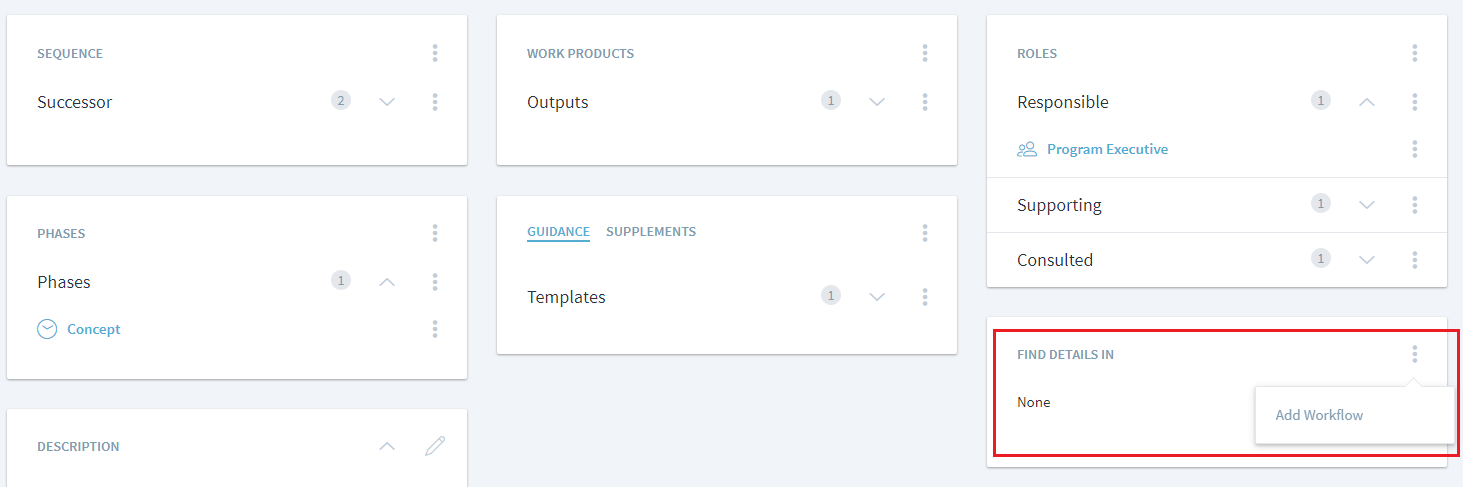Switch to the Supplements tab
Image resolution: width=1463 pixels, height=487 pixels.
[x=651, y=232]
